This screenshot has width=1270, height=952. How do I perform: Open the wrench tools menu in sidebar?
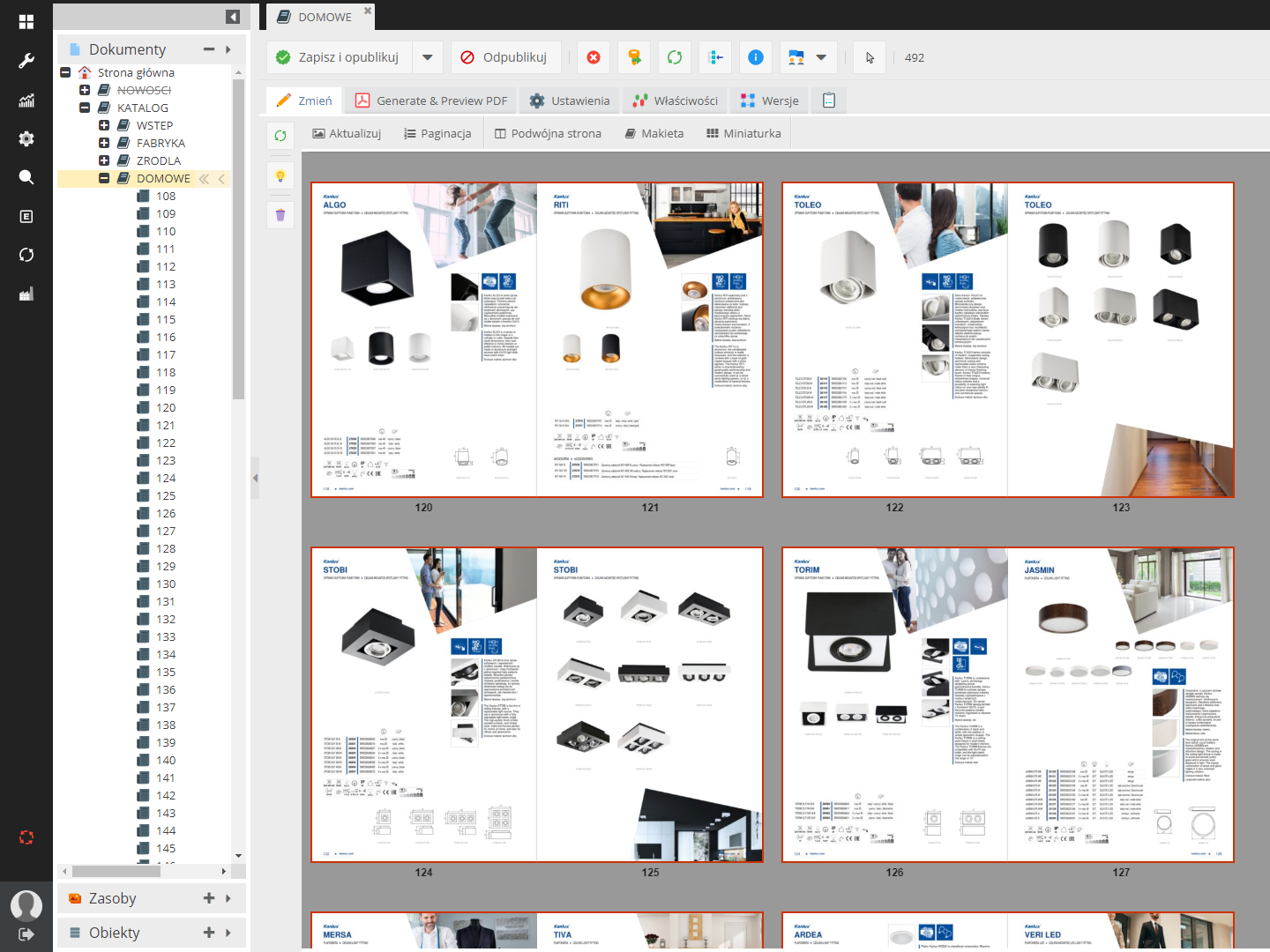26,61
